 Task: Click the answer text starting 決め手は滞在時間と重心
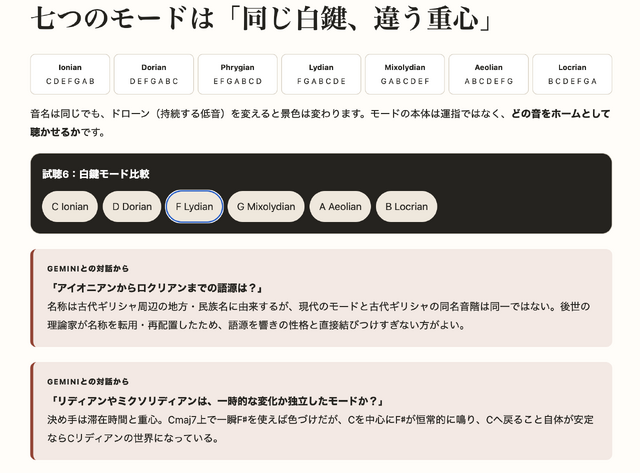[320, 429]
